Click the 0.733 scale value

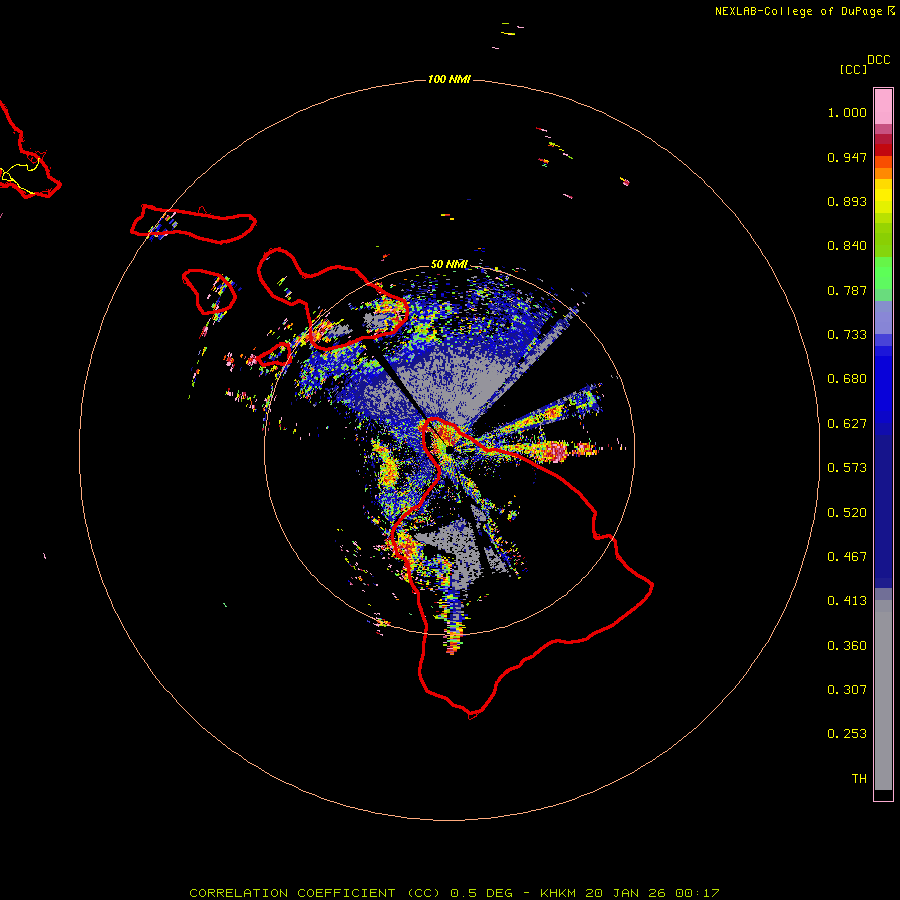847,335
